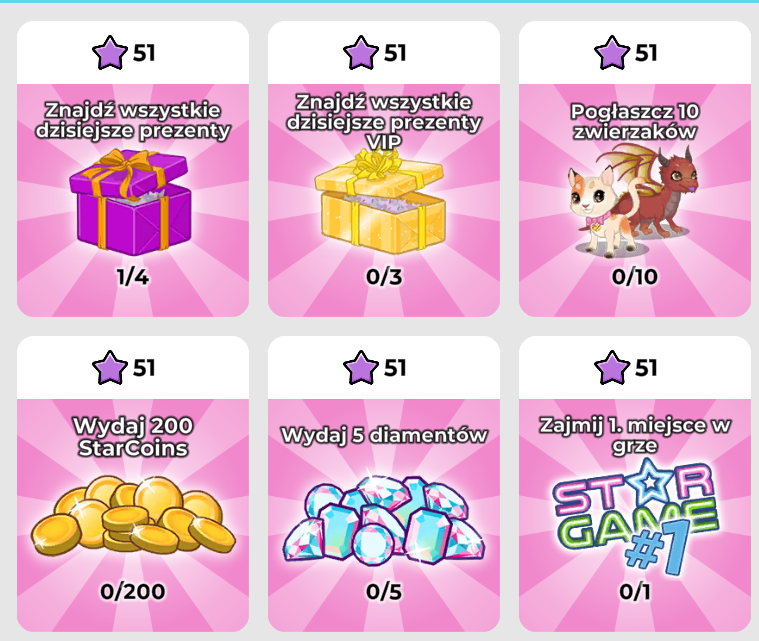Select the 'Wydaj 200 StarCoins' quest text
The image size is (759, 641).
click(133, 437)
